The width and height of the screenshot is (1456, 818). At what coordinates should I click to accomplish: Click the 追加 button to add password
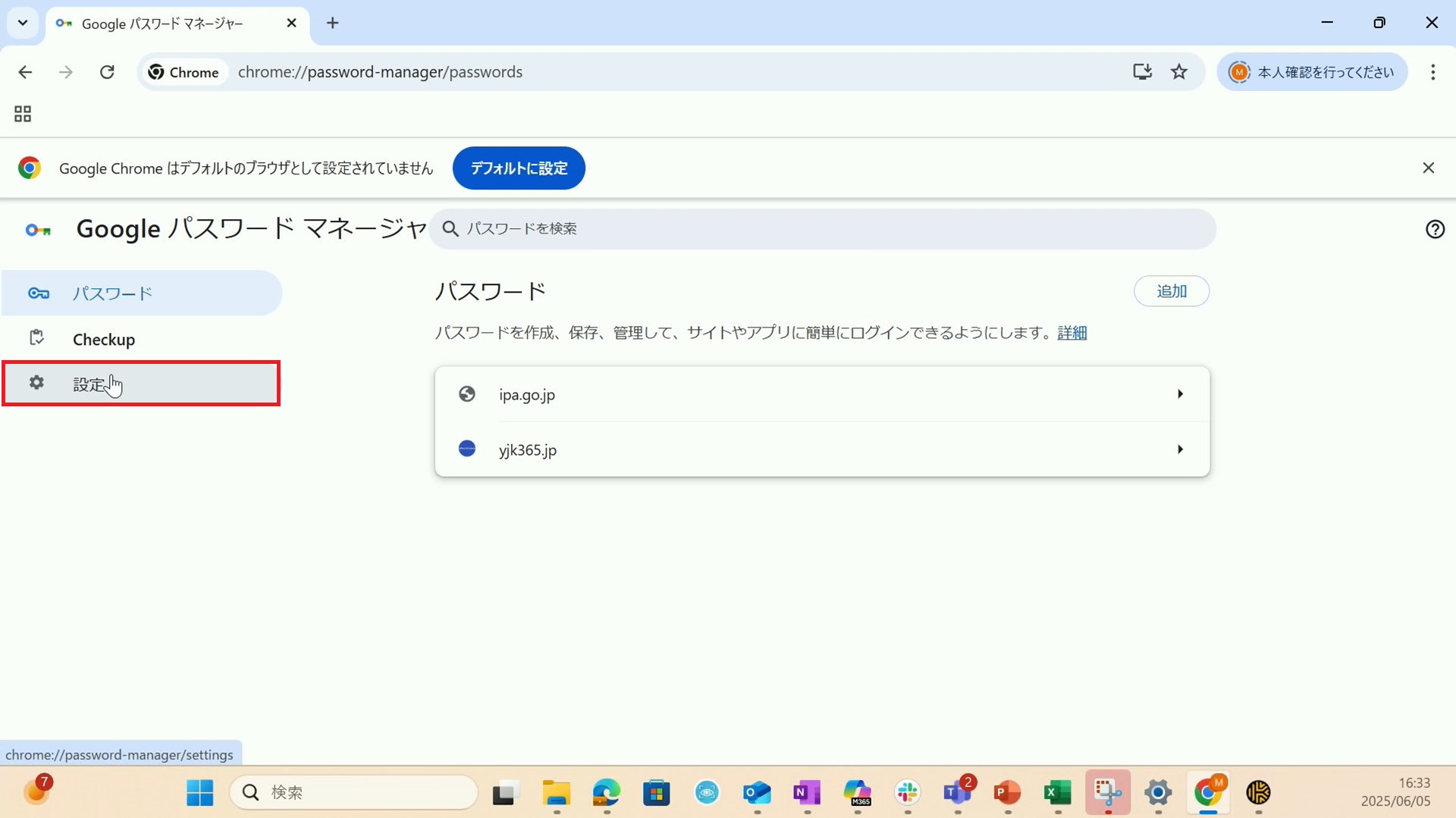click(1171, 291)
